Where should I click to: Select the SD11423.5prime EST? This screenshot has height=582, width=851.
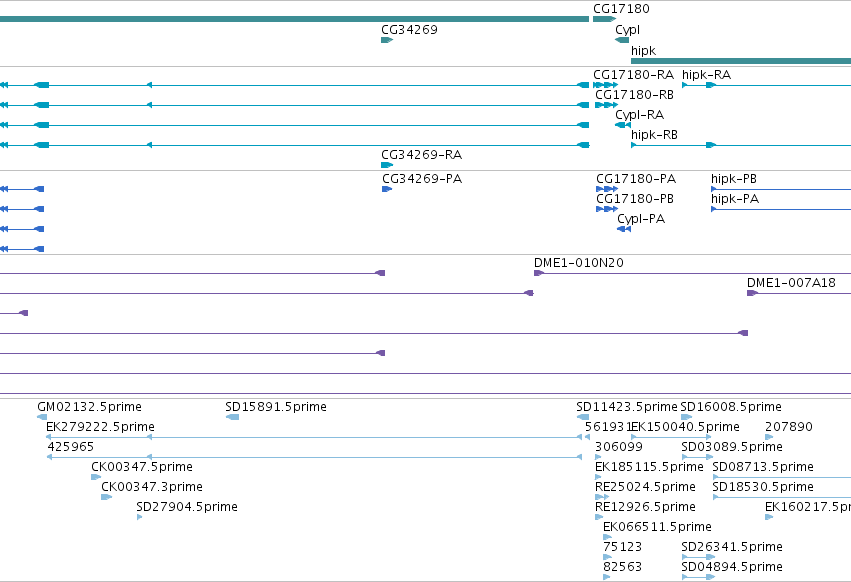pos(582,417)
